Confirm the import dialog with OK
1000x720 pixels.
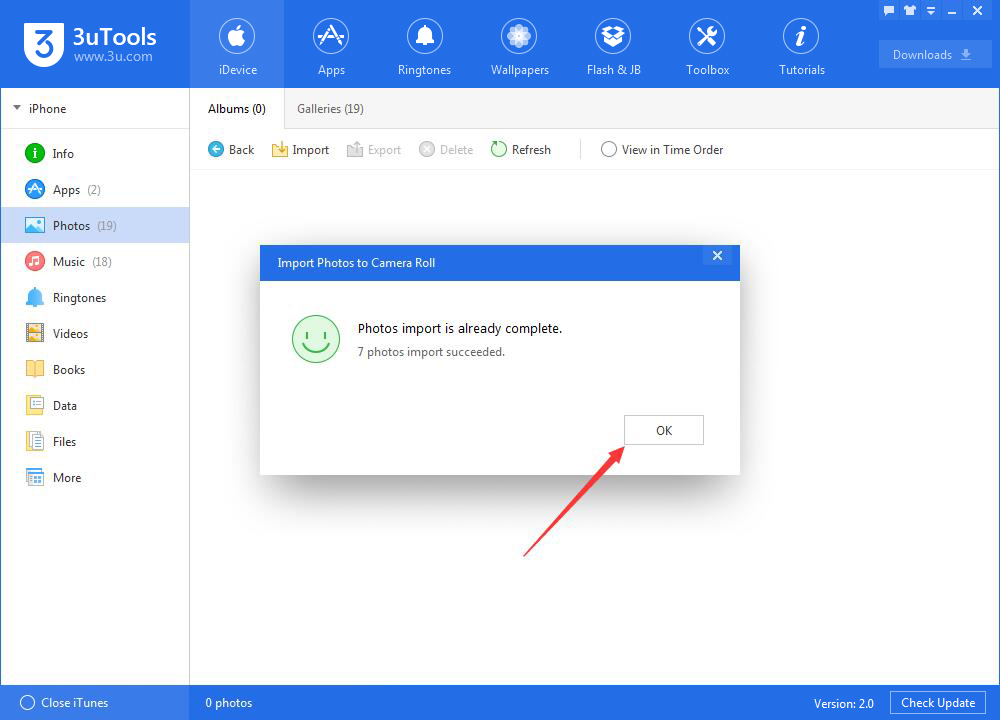[663, 430]
